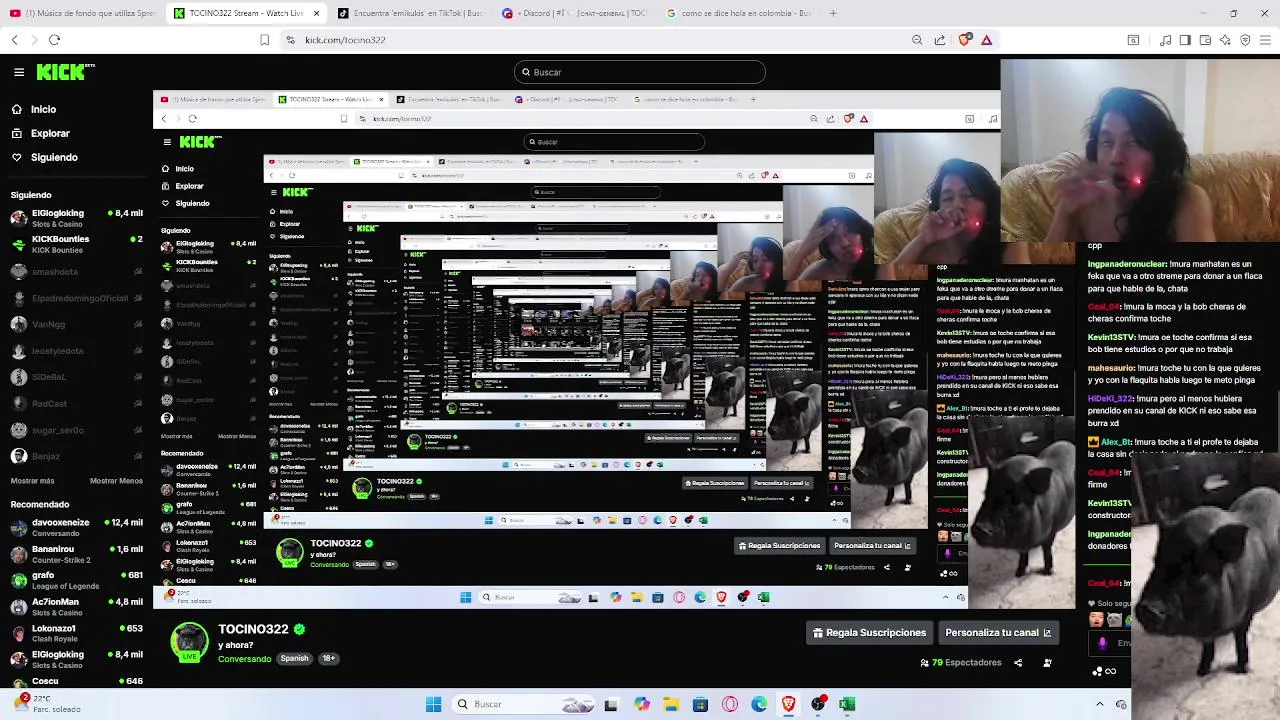Open Benjaz channel in sidebar
Image resolution: width=1280 pixels, height=720 pixels.
77,456
